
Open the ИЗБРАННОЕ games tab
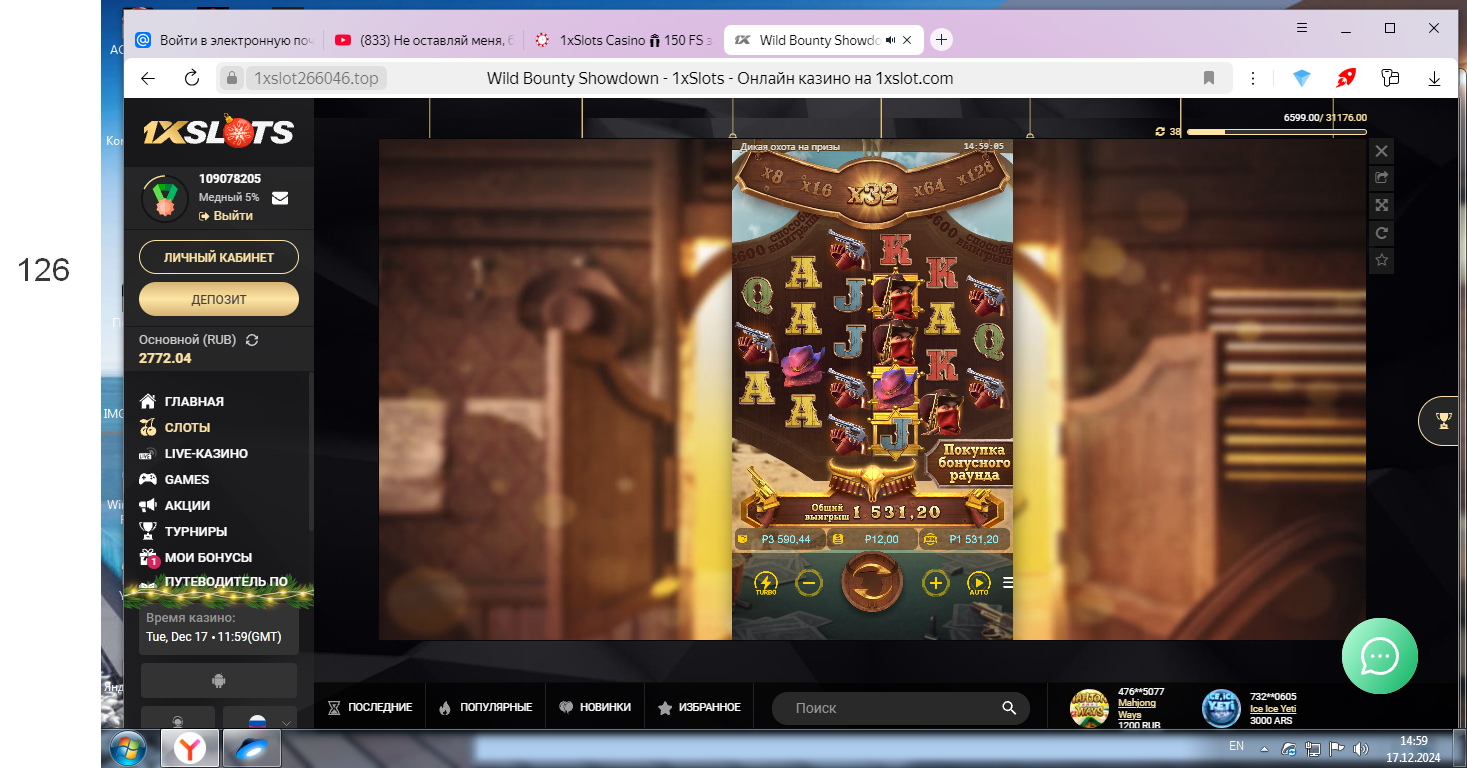[699, 707]
